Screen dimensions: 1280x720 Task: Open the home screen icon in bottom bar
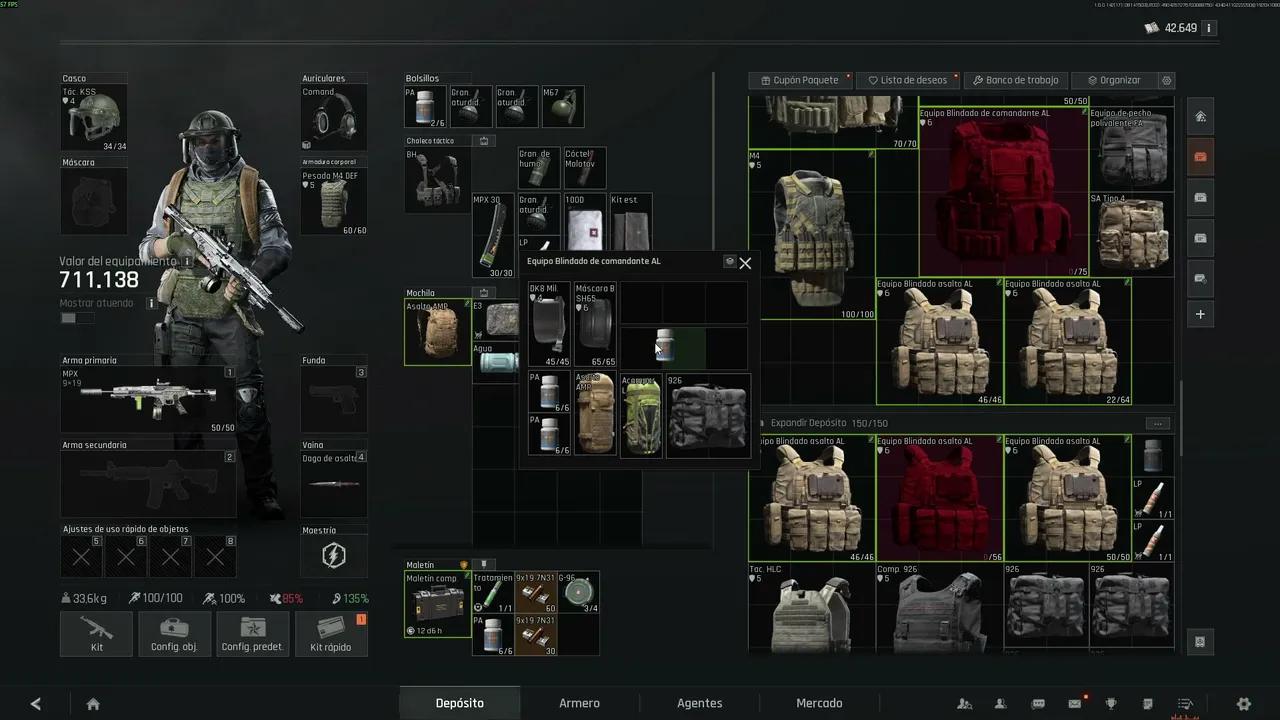93,704
